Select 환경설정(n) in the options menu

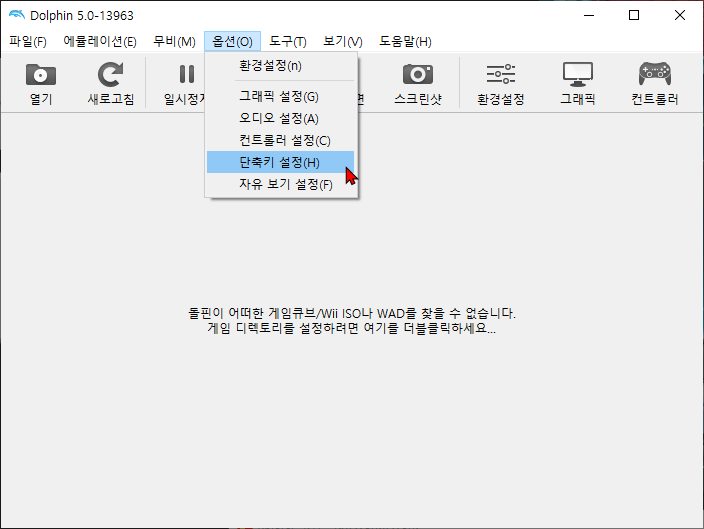[281, 66]
